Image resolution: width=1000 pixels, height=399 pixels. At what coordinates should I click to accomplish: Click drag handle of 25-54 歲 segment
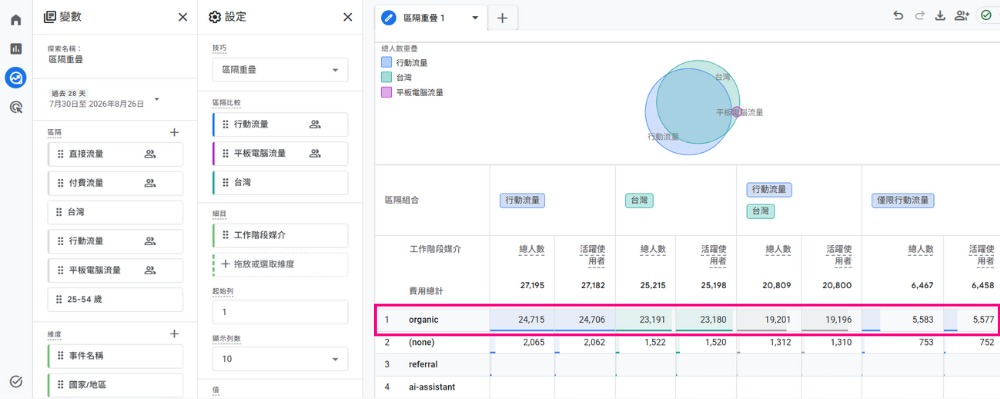60,299
